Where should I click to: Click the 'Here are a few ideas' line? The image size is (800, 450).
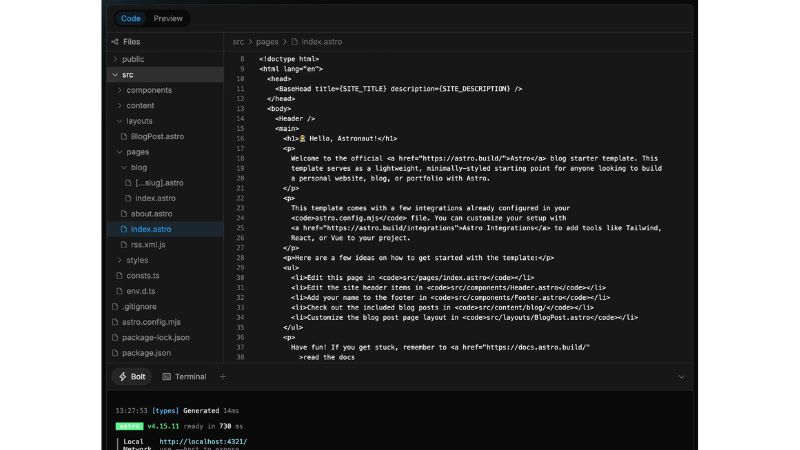click(418, 258)
